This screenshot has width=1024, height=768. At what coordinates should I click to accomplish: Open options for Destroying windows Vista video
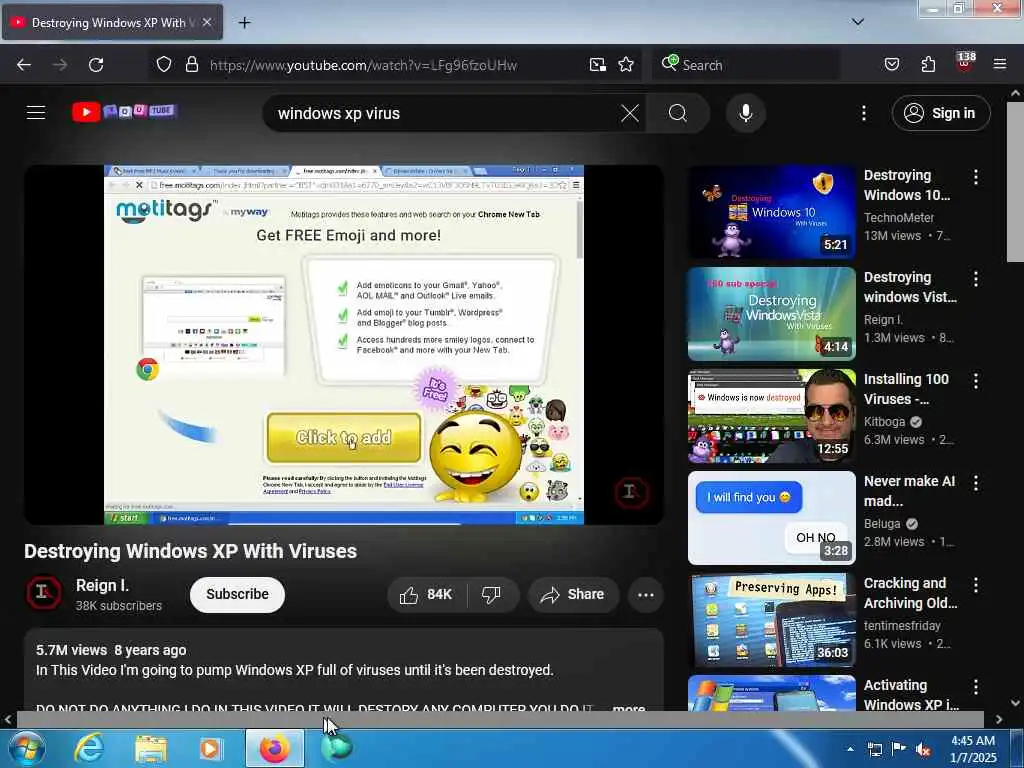976,279
